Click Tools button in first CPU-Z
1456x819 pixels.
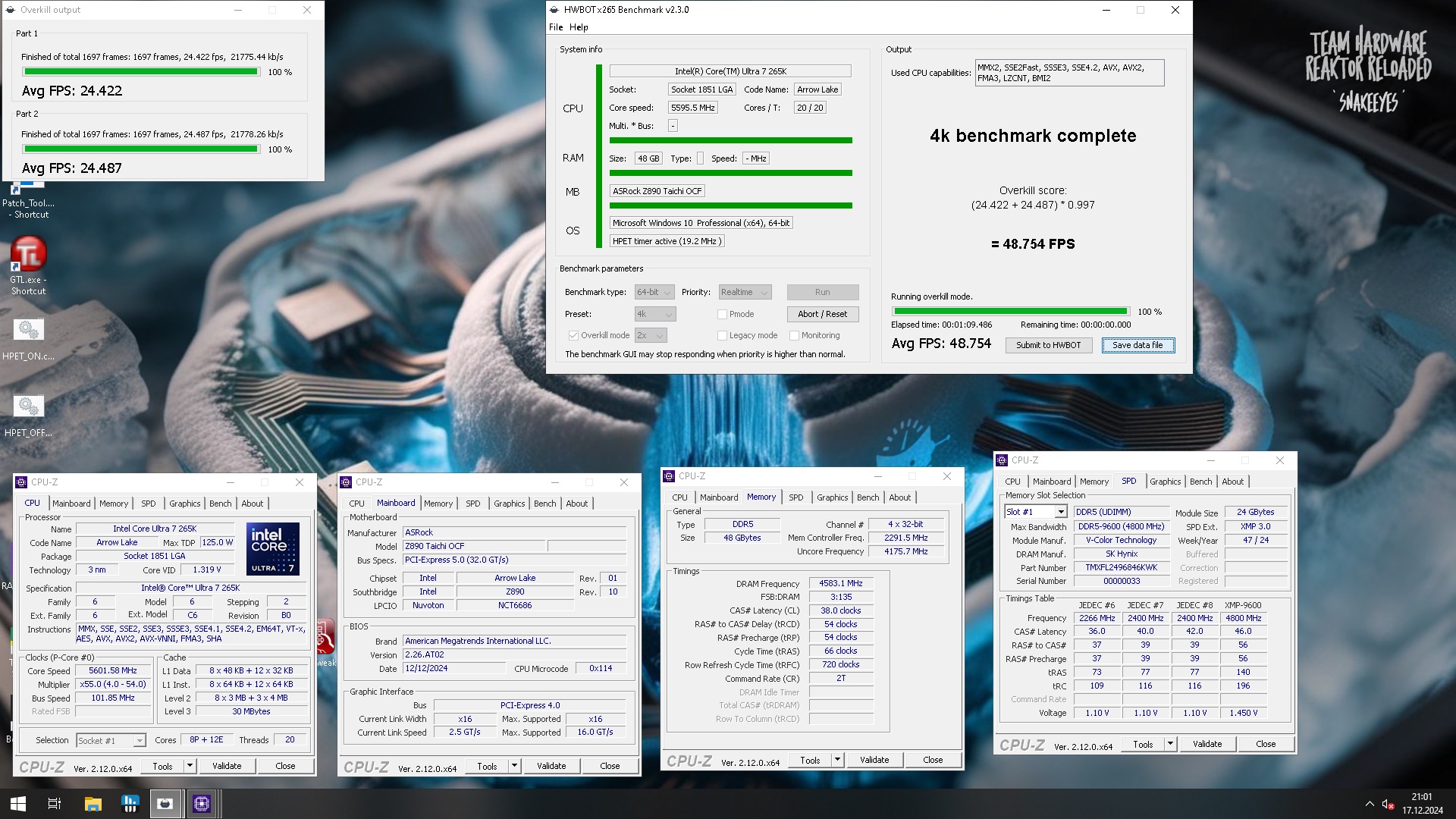pyautogui.click(x=162, y=766)
